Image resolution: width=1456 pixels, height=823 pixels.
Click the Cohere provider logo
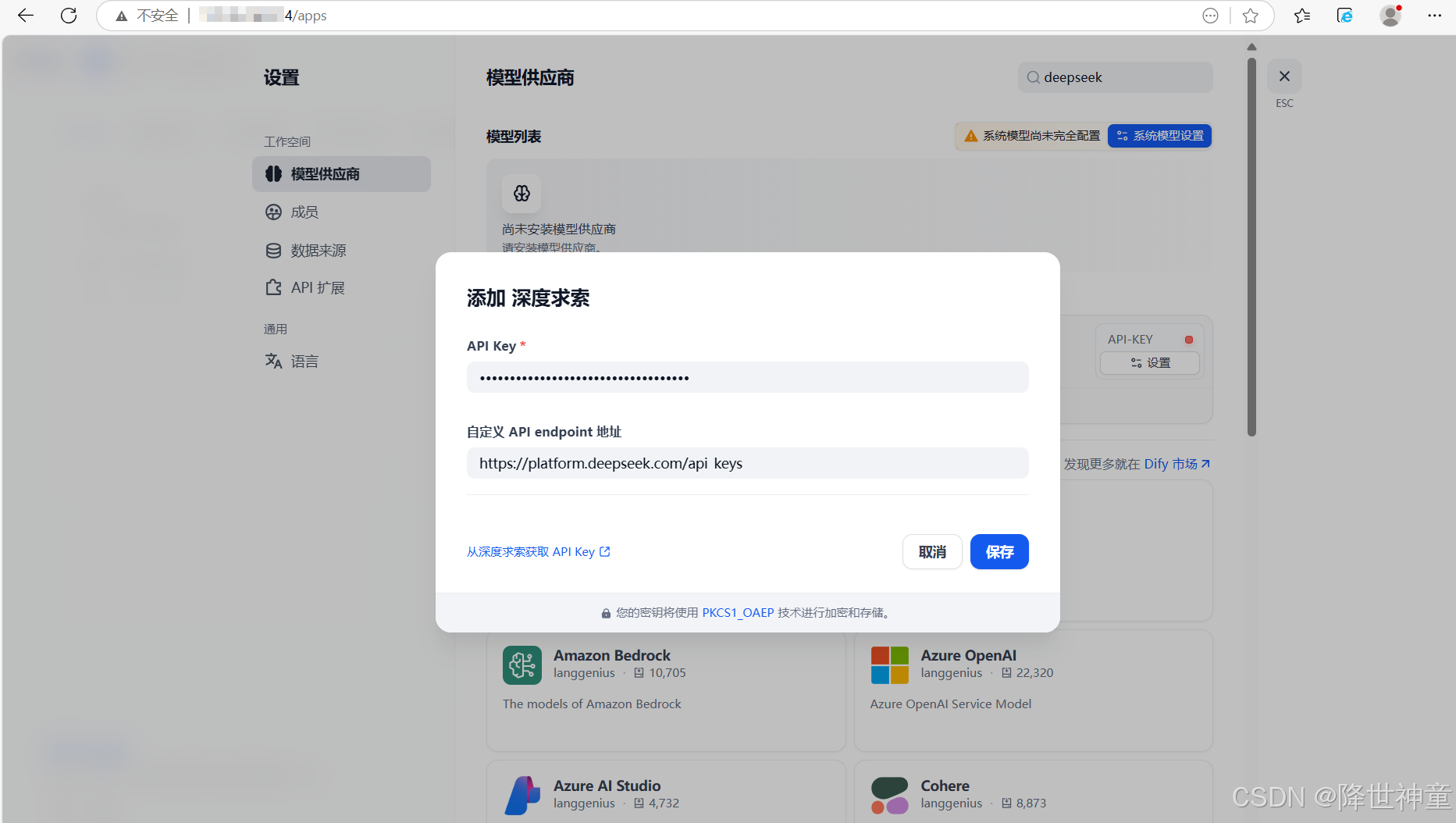pyautogui.click(x=889, y=796)
